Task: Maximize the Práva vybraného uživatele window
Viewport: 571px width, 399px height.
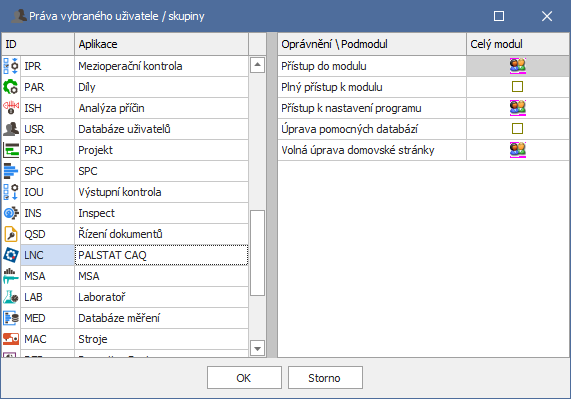Action: tap(499, 16)
